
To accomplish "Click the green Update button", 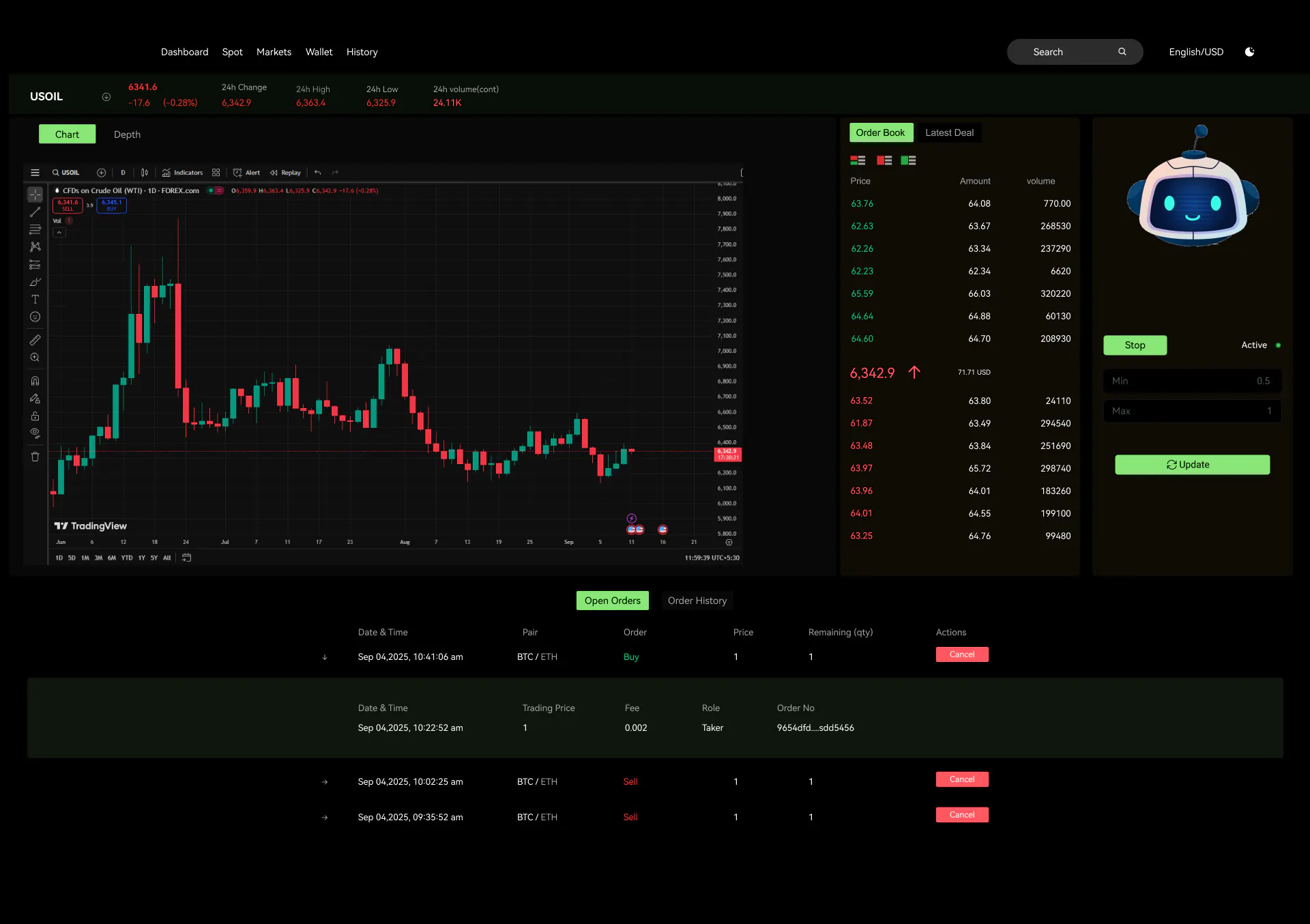I will (x=1192, y=465).
